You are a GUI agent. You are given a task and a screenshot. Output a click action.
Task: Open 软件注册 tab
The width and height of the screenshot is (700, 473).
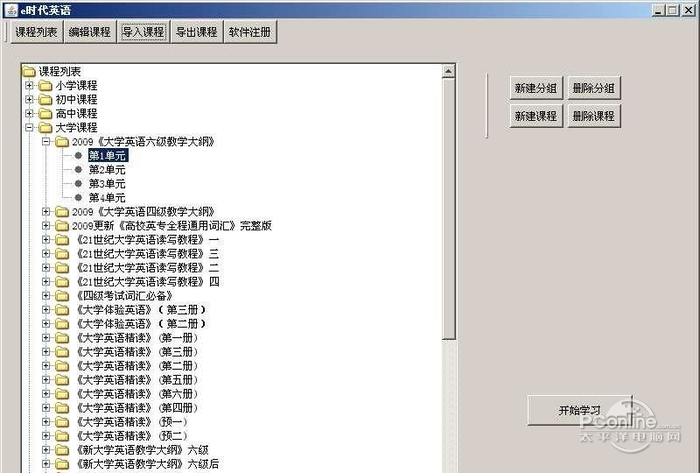250,32
